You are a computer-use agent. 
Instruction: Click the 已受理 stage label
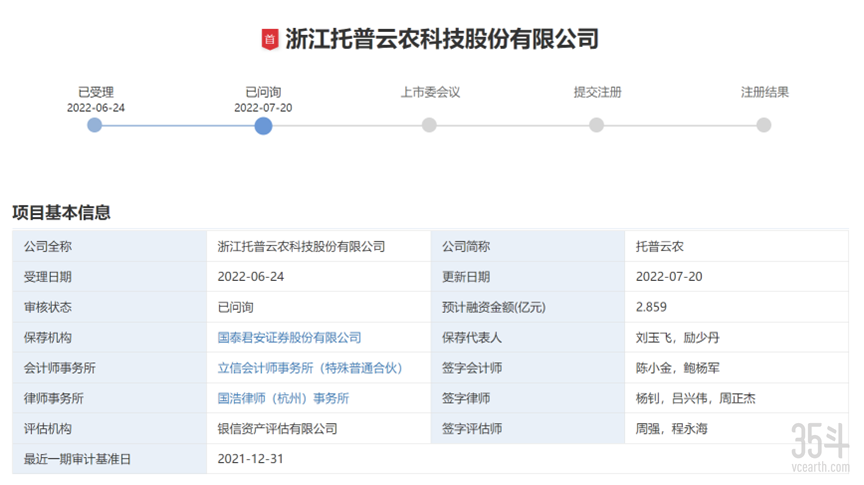click(96, 92)
